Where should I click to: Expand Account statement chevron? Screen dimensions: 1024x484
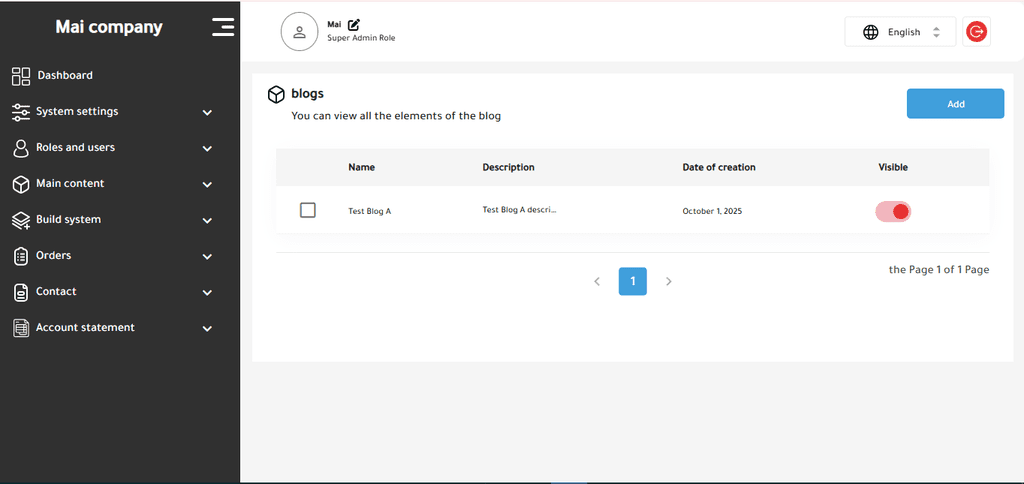(x=207, y=329)
